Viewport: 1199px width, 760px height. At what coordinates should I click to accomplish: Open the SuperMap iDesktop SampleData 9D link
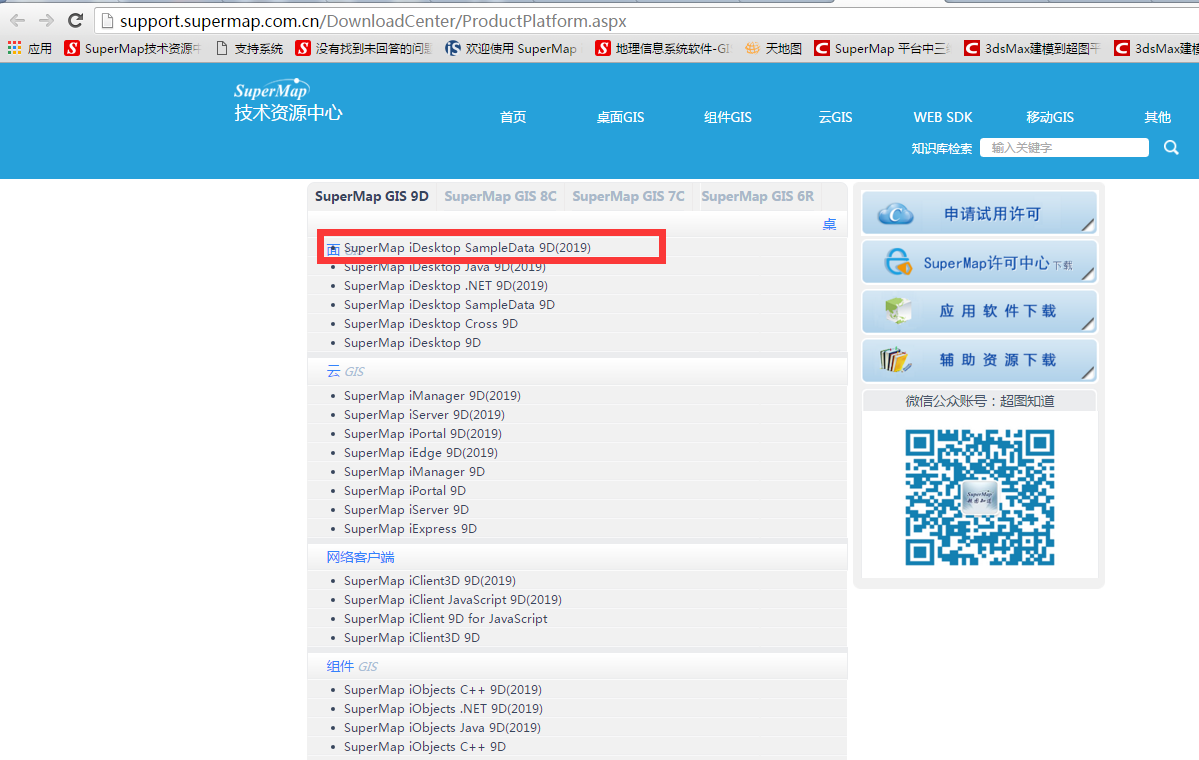(449, 304)
